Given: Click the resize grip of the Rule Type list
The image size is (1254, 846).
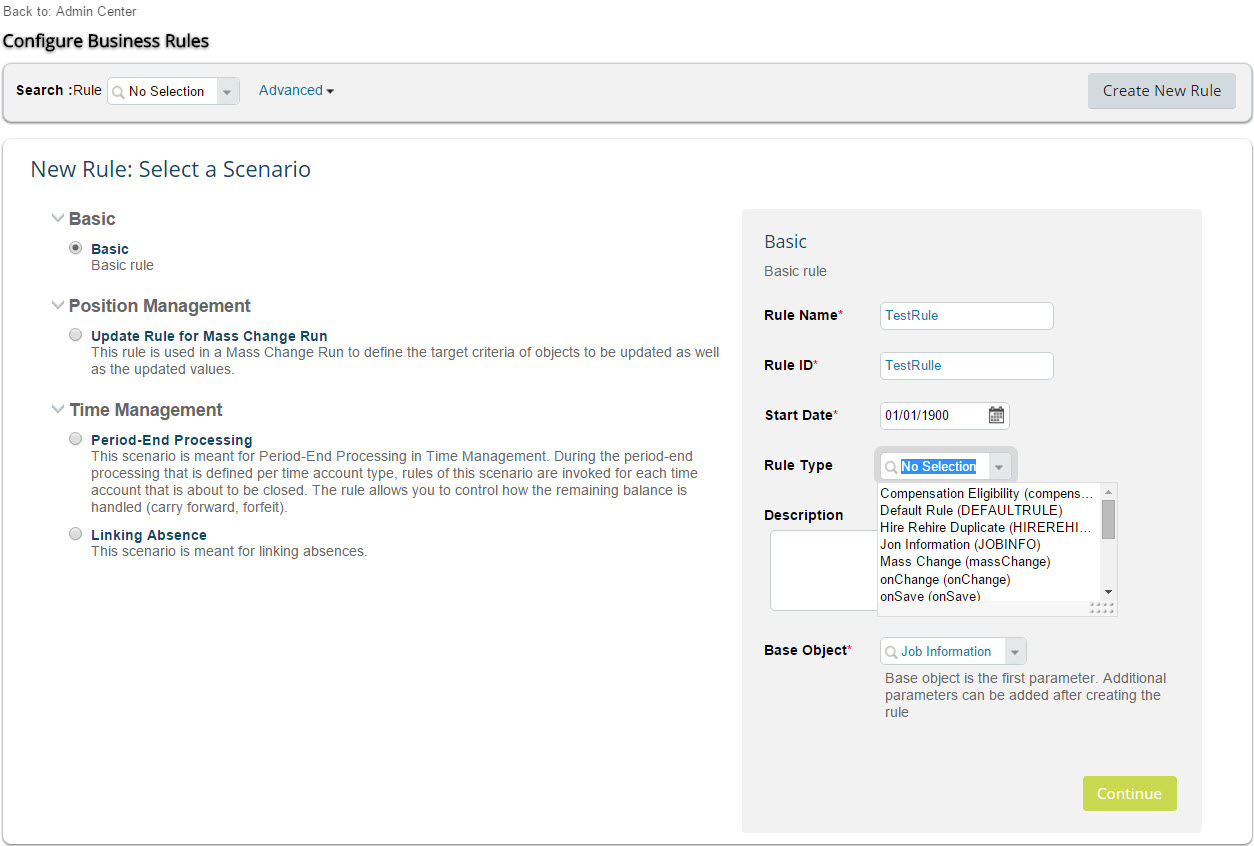Looking at the screenshot, I should click(1101, 608).
